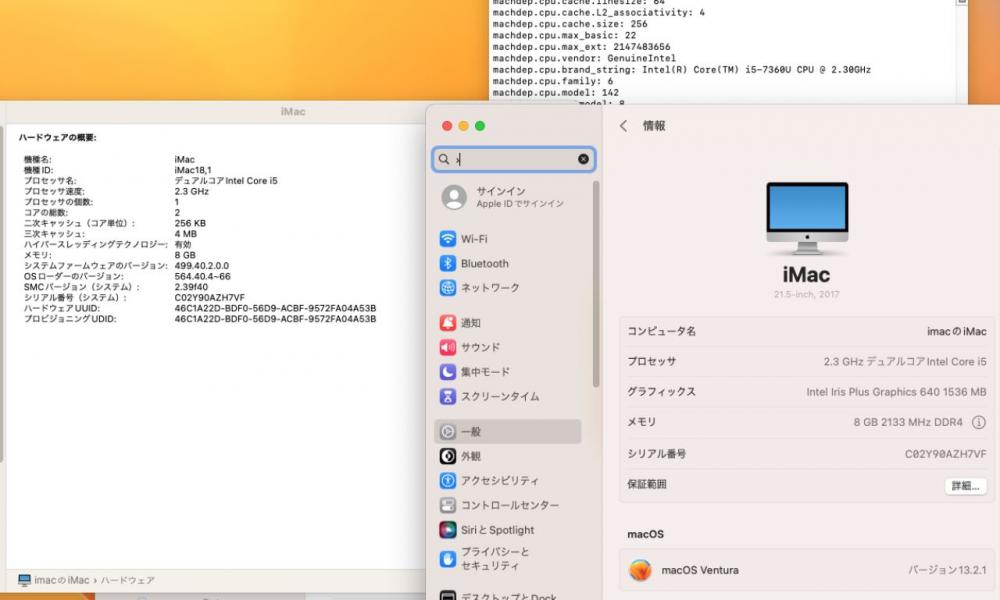Viewport: 1000px width, 600px height.
Task: Click the machdep.cpu.vendor: GenuineIntel line
Action: (584, 58)
